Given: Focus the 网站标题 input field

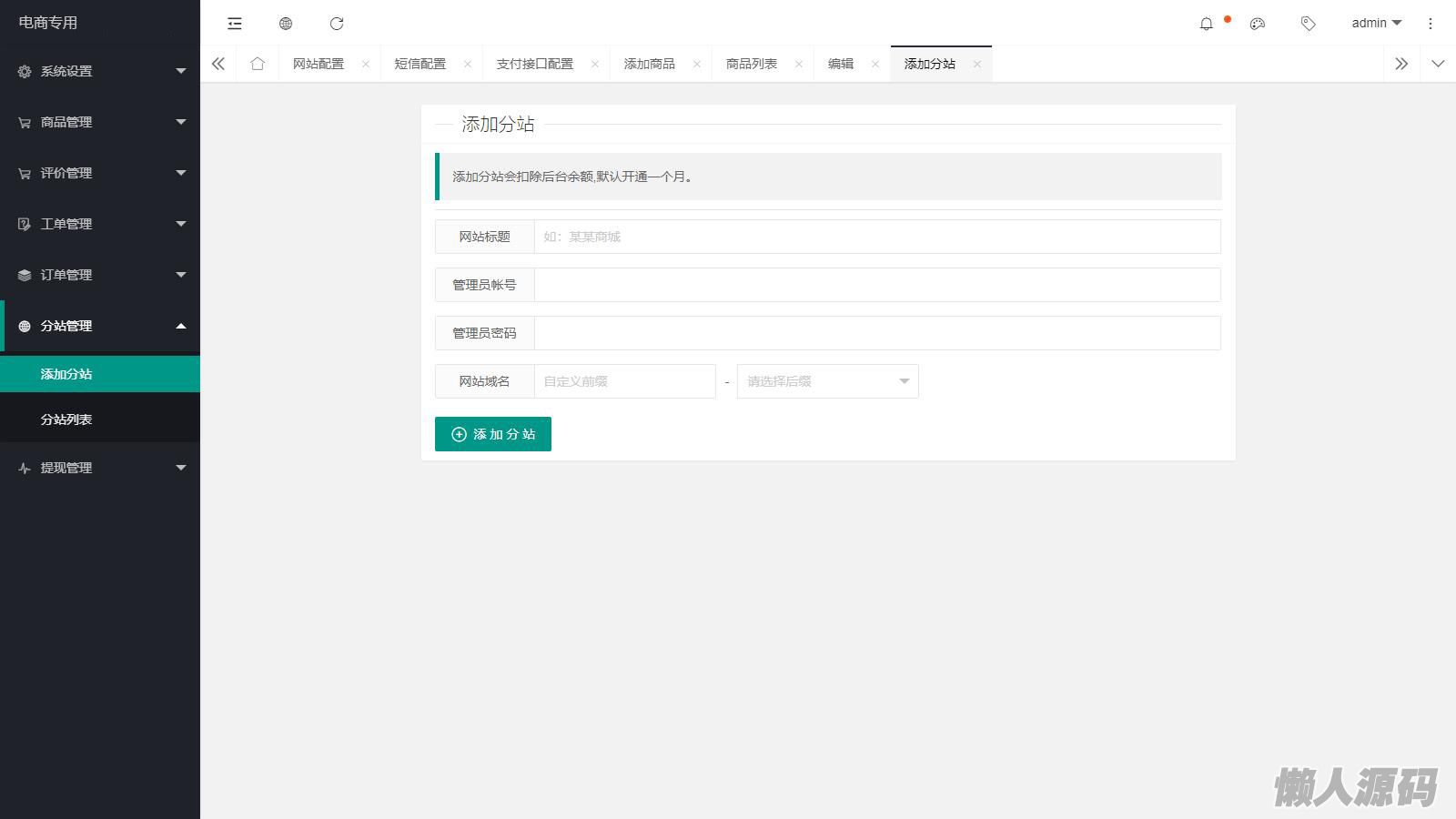Looking at the screenshot, I should [876, 237].
